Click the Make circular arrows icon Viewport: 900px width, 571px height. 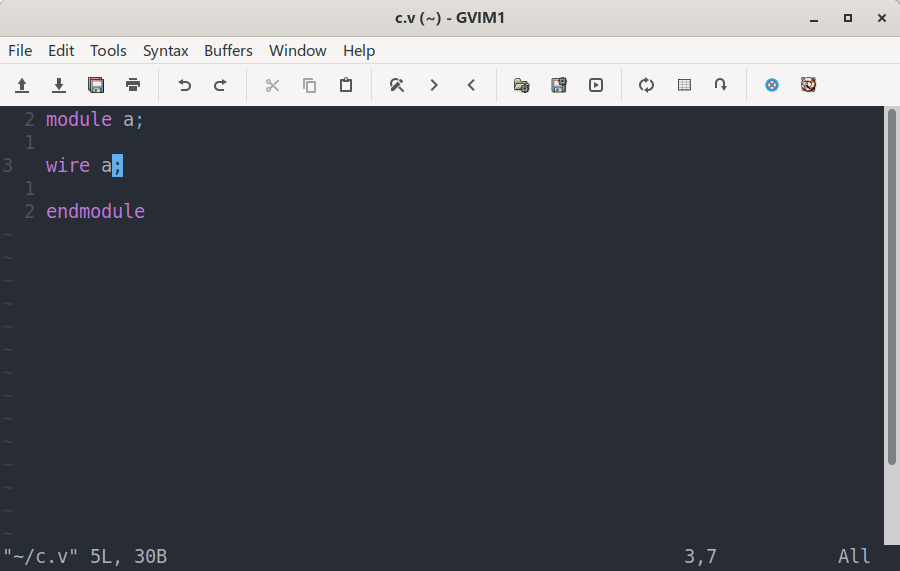[x=646, y=86]
